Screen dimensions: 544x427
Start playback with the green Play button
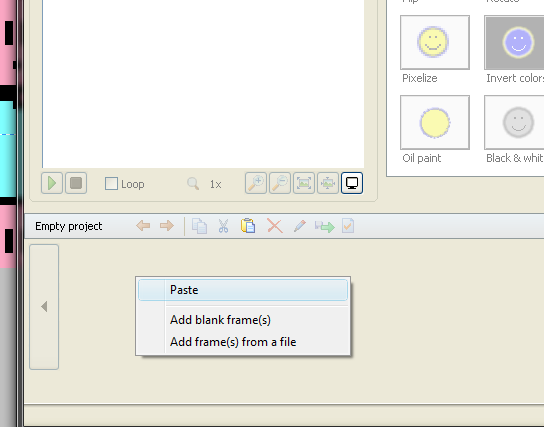click(52, 183)
